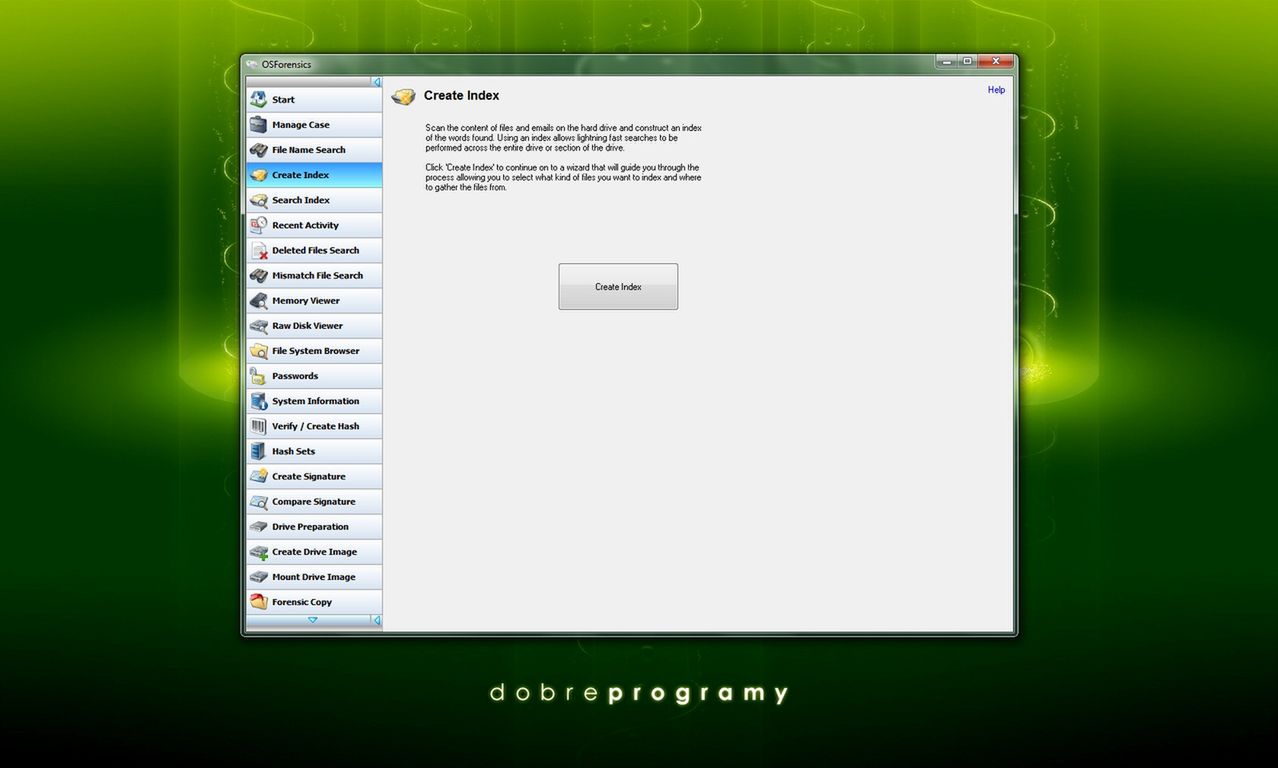Open Deleted Files Search icon

tap(259, 250)
